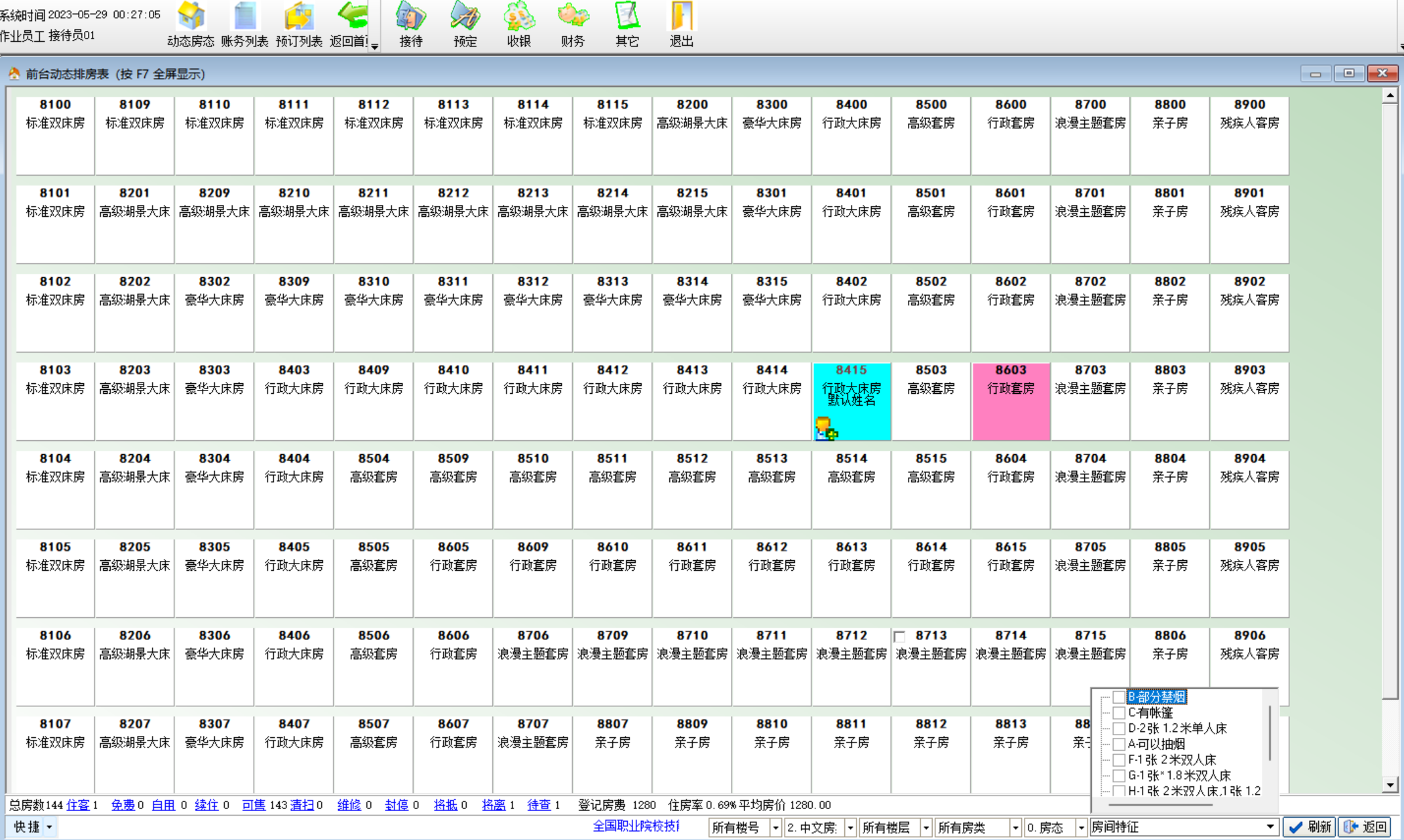Image resolution: width=1404 pixels, height=840 pixels.
Task: Click the room grid scrollbar down arrow
Action: pos(1390,784)
